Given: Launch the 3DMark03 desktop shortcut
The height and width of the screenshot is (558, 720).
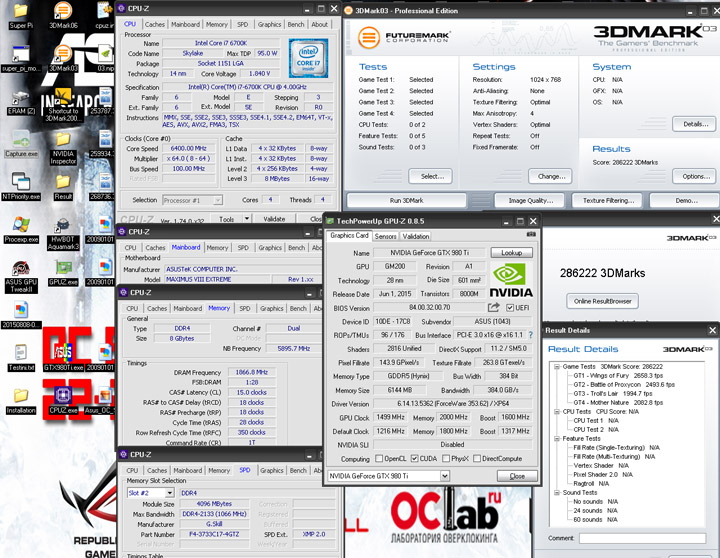Looking at the screenshot, I should [63, 59].
